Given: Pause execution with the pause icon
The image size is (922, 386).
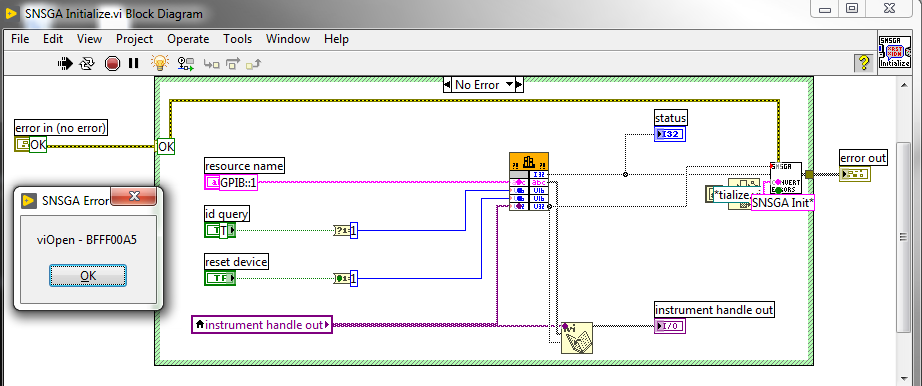Looking at the screenshot, I should coord(133,63).
